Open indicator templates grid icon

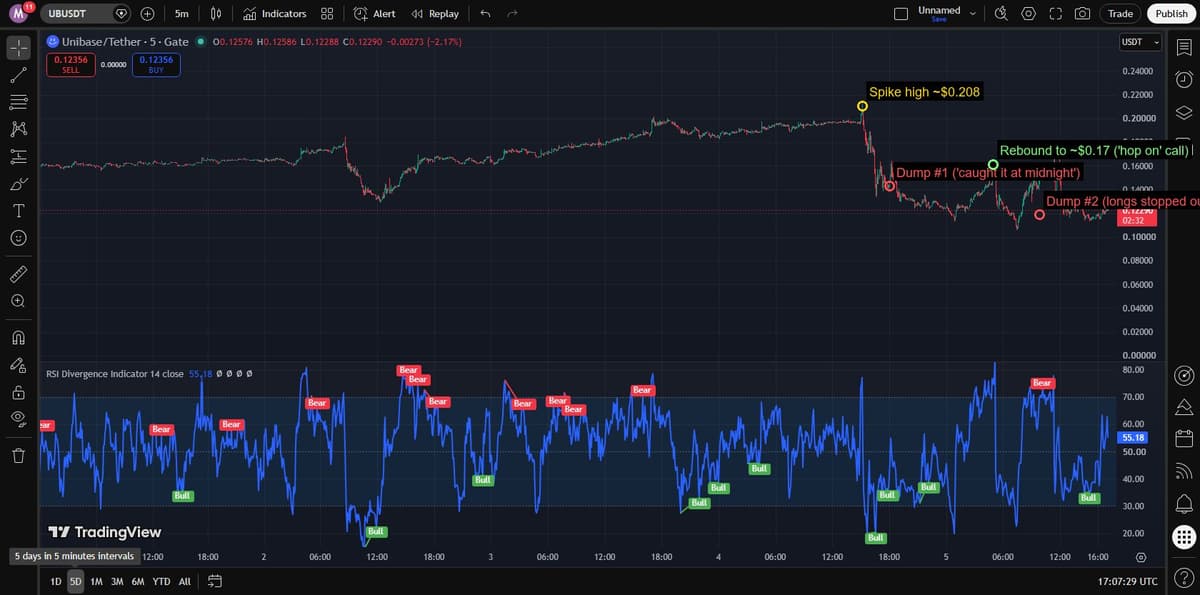327,14
